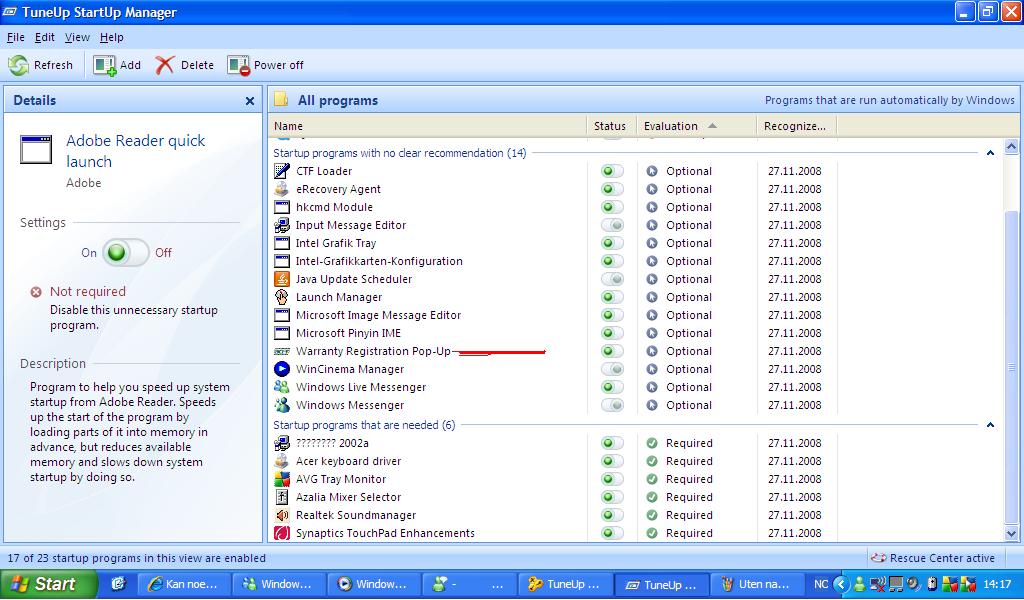Select the eRecovery Agent icon

(x=281, y=189)
